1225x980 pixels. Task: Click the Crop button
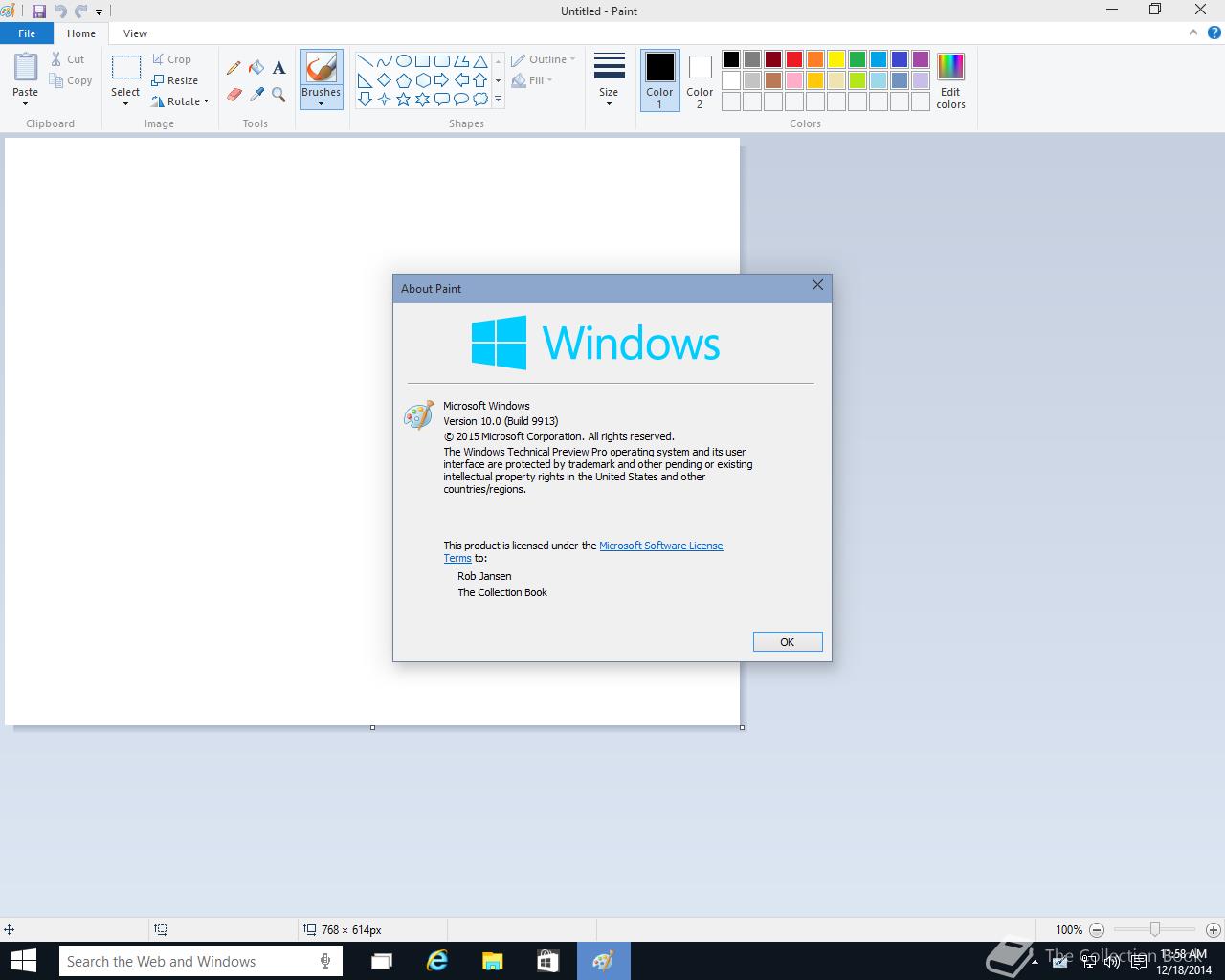(x=172, y=59)
